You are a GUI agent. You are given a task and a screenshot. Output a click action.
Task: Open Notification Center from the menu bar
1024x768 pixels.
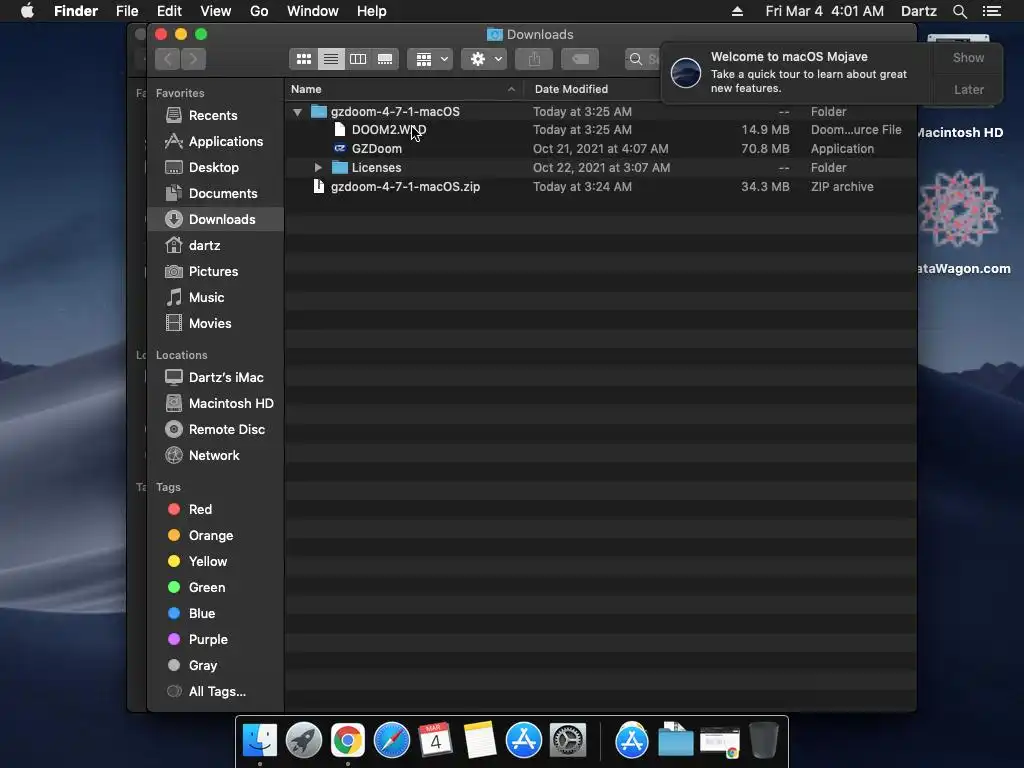[992, 11]
